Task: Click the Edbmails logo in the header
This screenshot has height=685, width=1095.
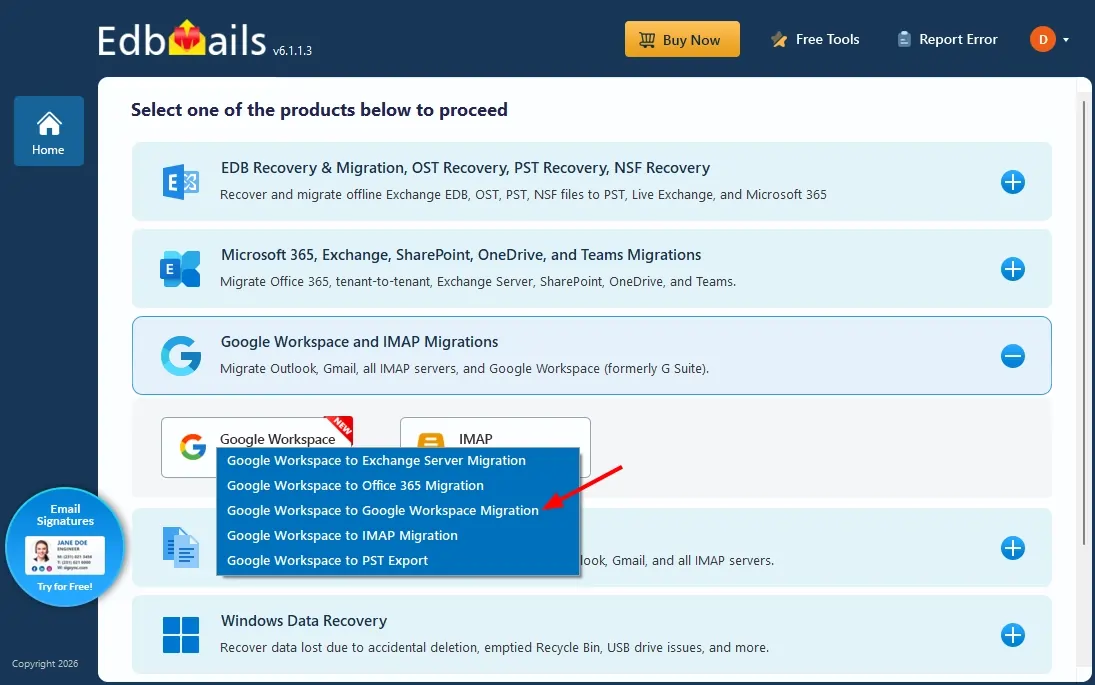Action: point(182,39)
